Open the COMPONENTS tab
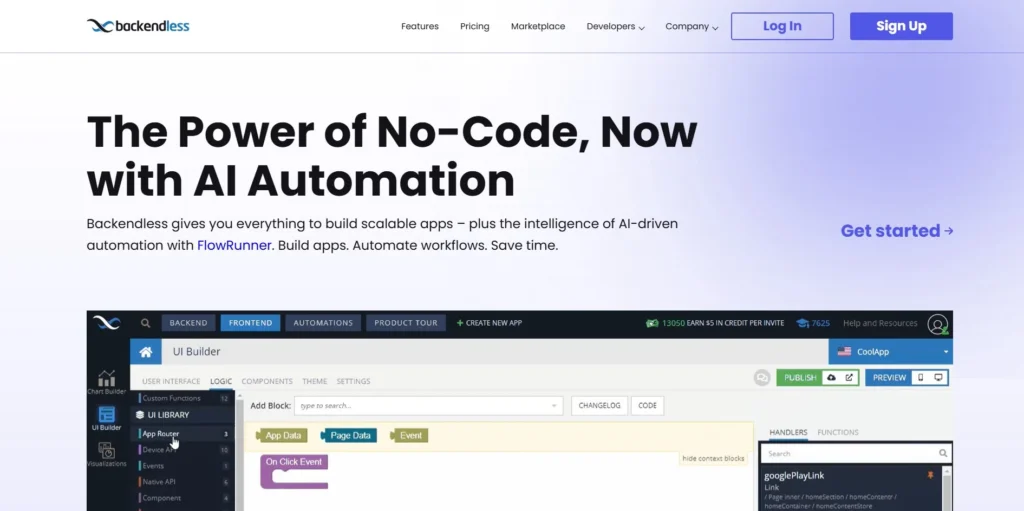The image size is (1024, 511). 267,381
